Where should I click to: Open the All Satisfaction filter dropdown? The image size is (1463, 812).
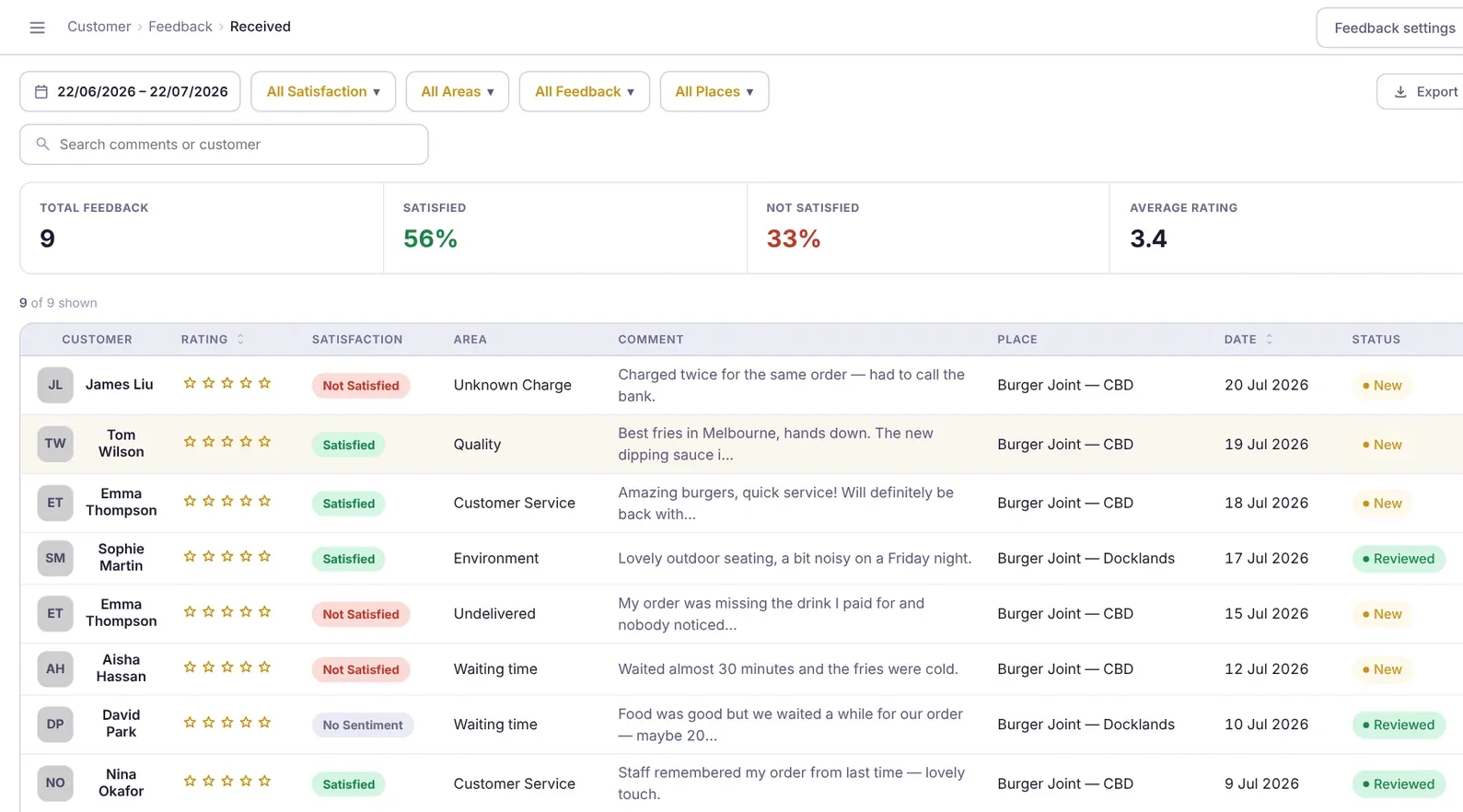pos(323,92)
